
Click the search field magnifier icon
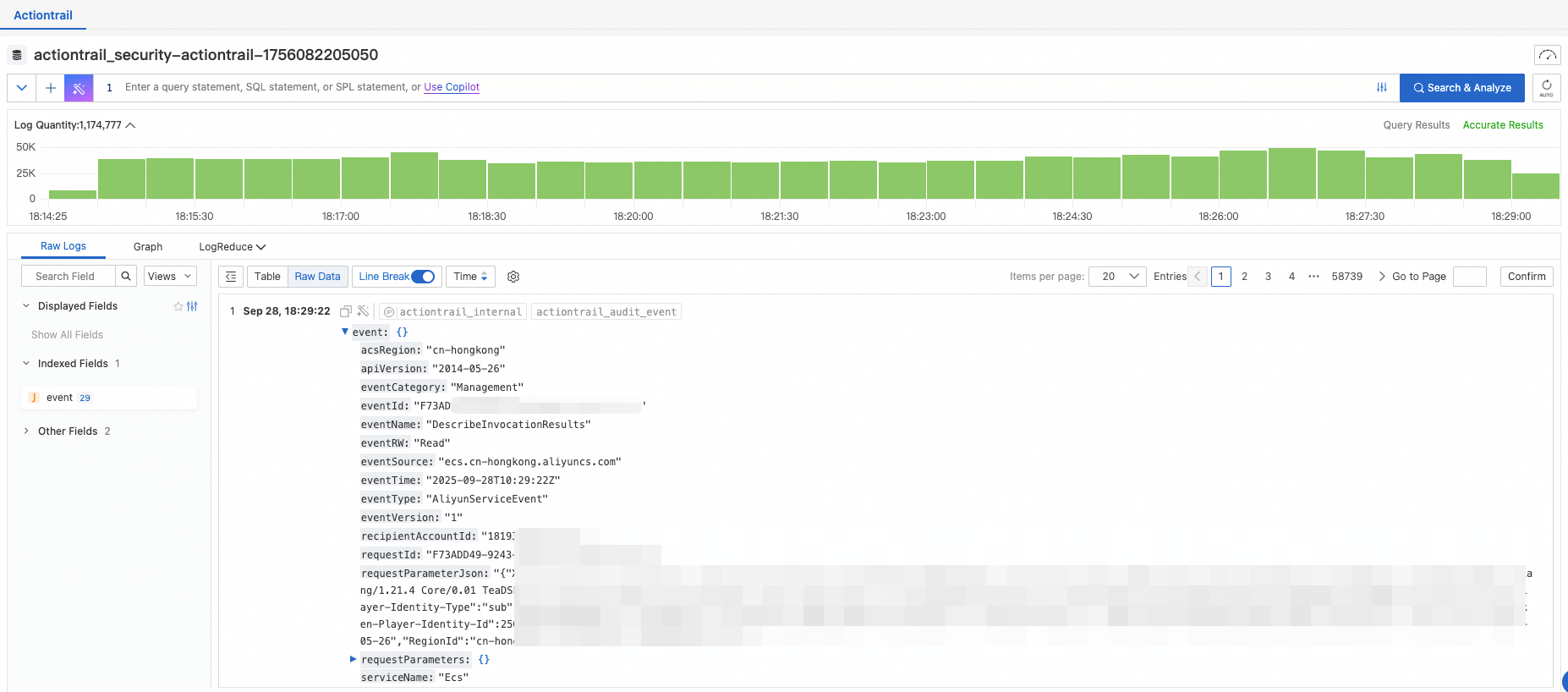coord(126,276)
